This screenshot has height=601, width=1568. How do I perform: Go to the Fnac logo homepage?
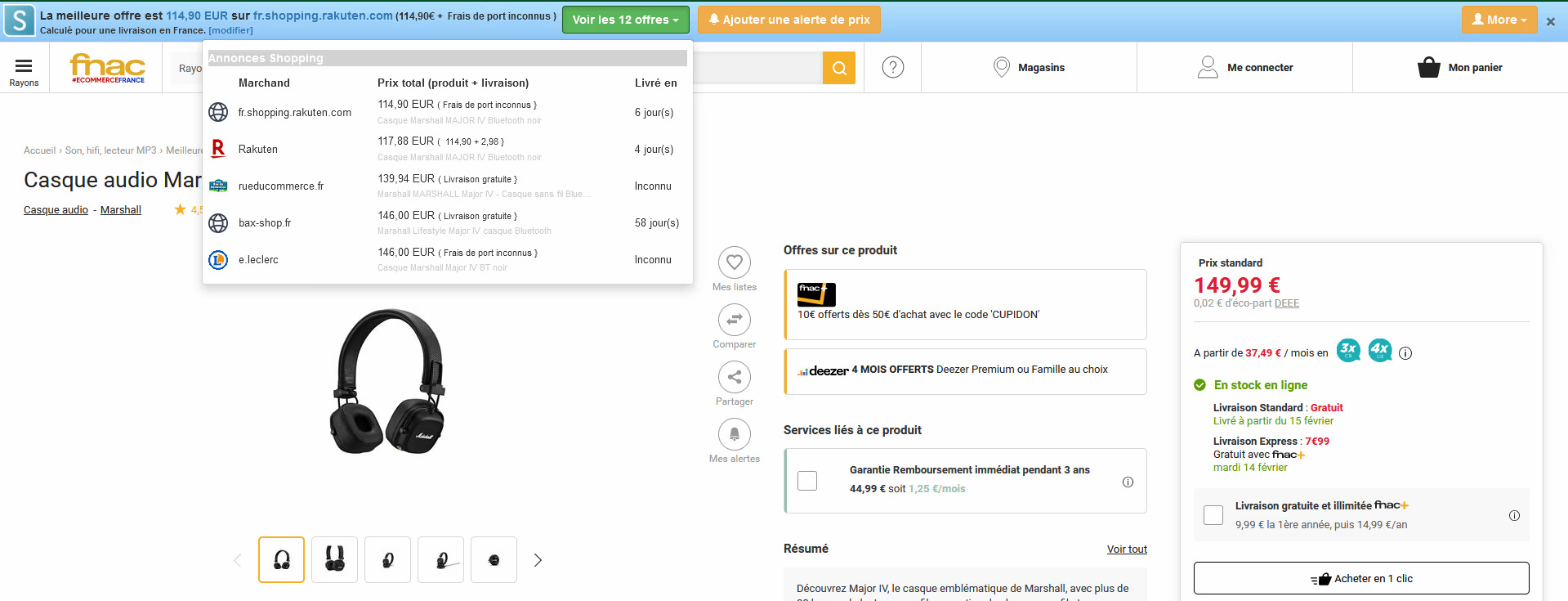click(x=108, y=68)
